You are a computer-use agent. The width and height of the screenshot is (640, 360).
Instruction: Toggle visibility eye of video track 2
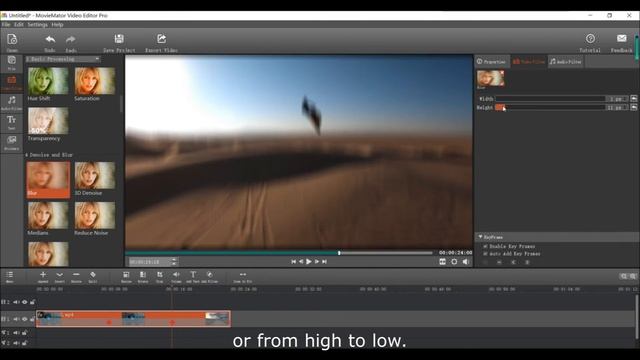[x=24, y=302]
